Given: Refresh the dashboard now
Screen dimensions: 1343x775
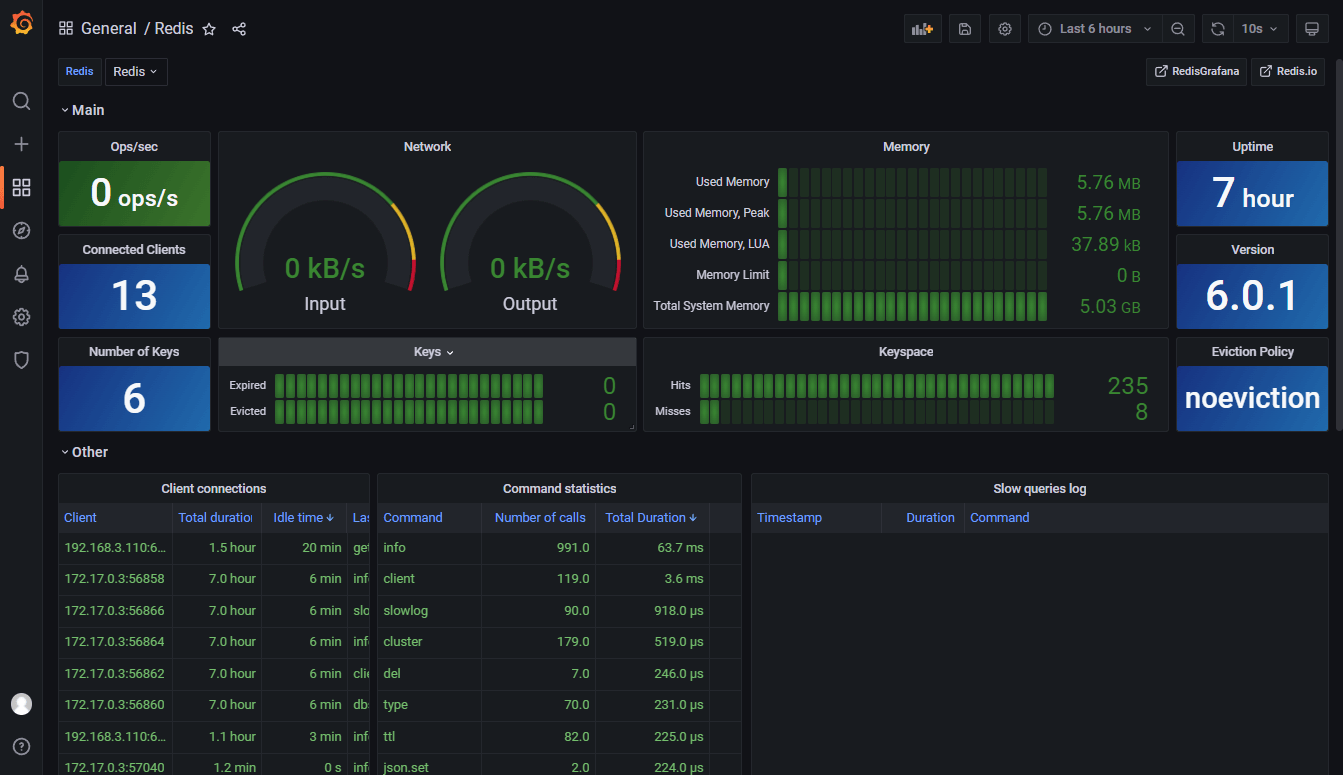Looking at the screenshot, I should coord(1217,29).
